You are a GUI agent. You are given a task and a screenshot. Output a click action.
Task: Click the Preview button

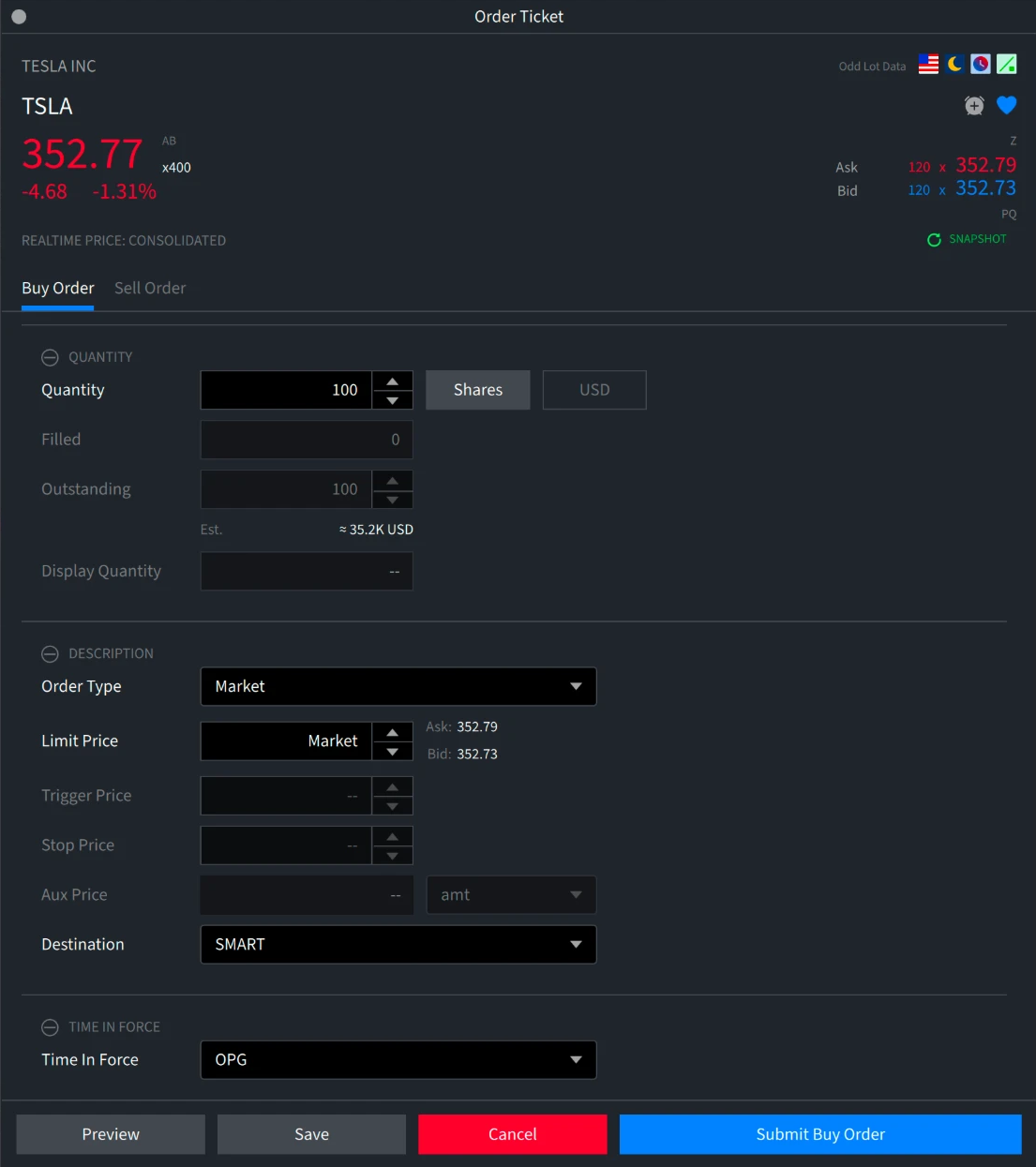click(x=111, y=1134)
